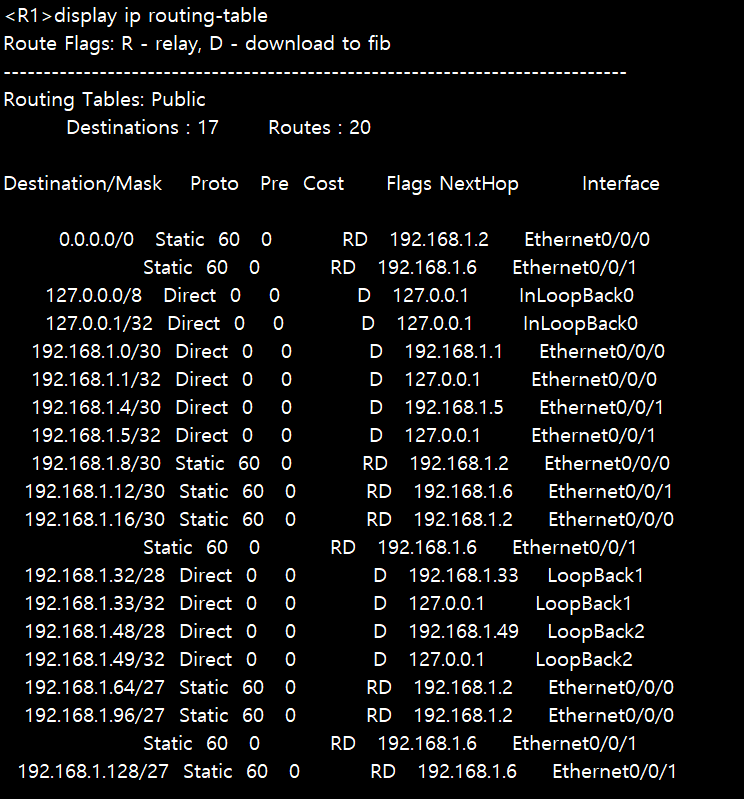Click LoopBack1 in the 192.168.1.32/28 row

coord(595,576)
